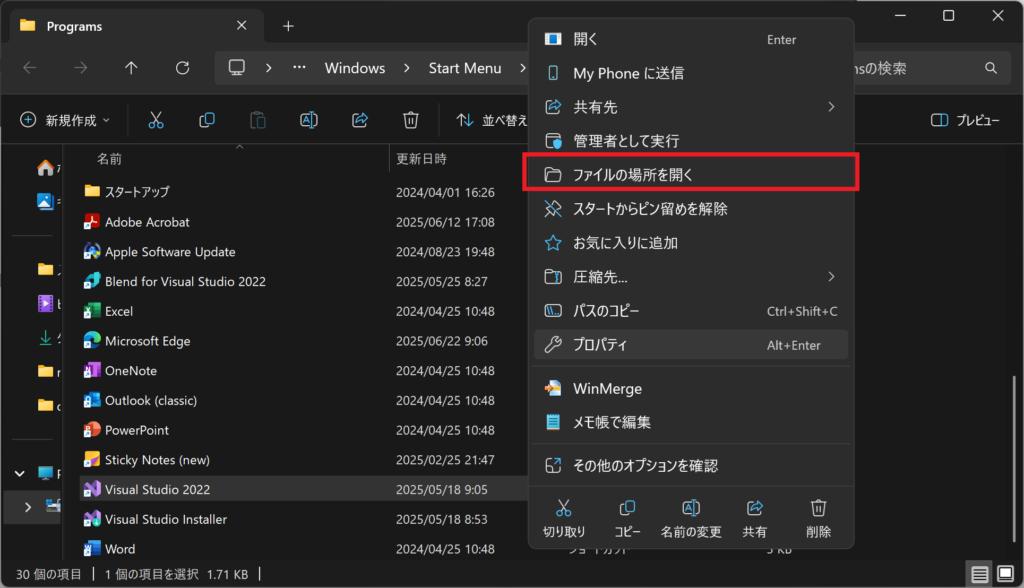Choose Copy as path

point(691,310)
